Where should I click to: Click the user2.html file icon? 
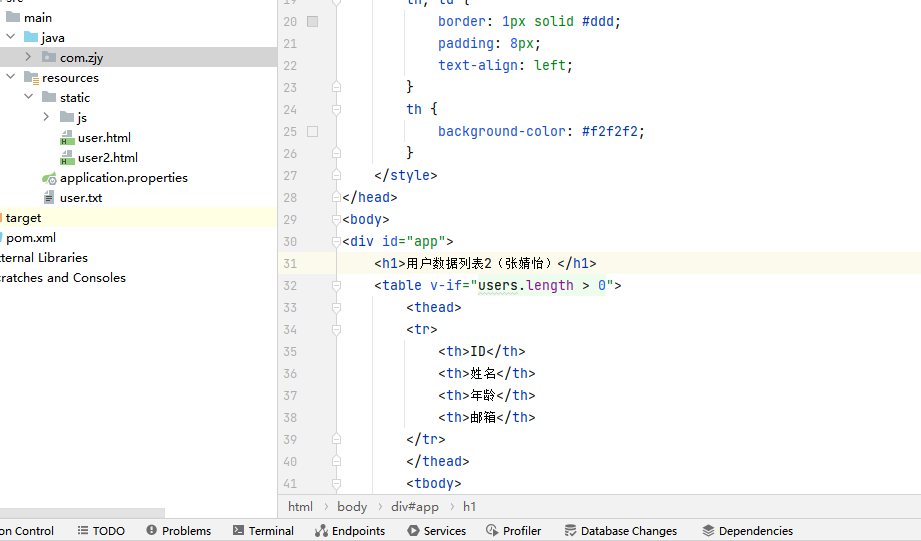point(67,158)
